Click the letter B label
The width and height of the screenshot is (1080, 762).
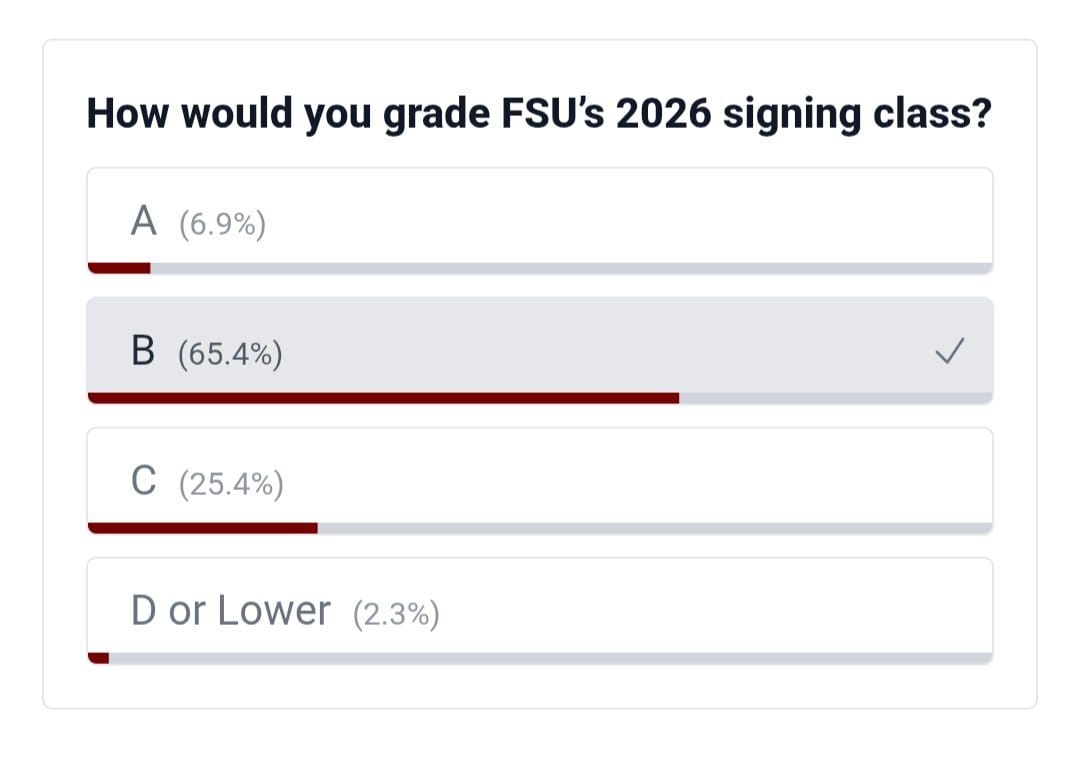pos(144,351)
